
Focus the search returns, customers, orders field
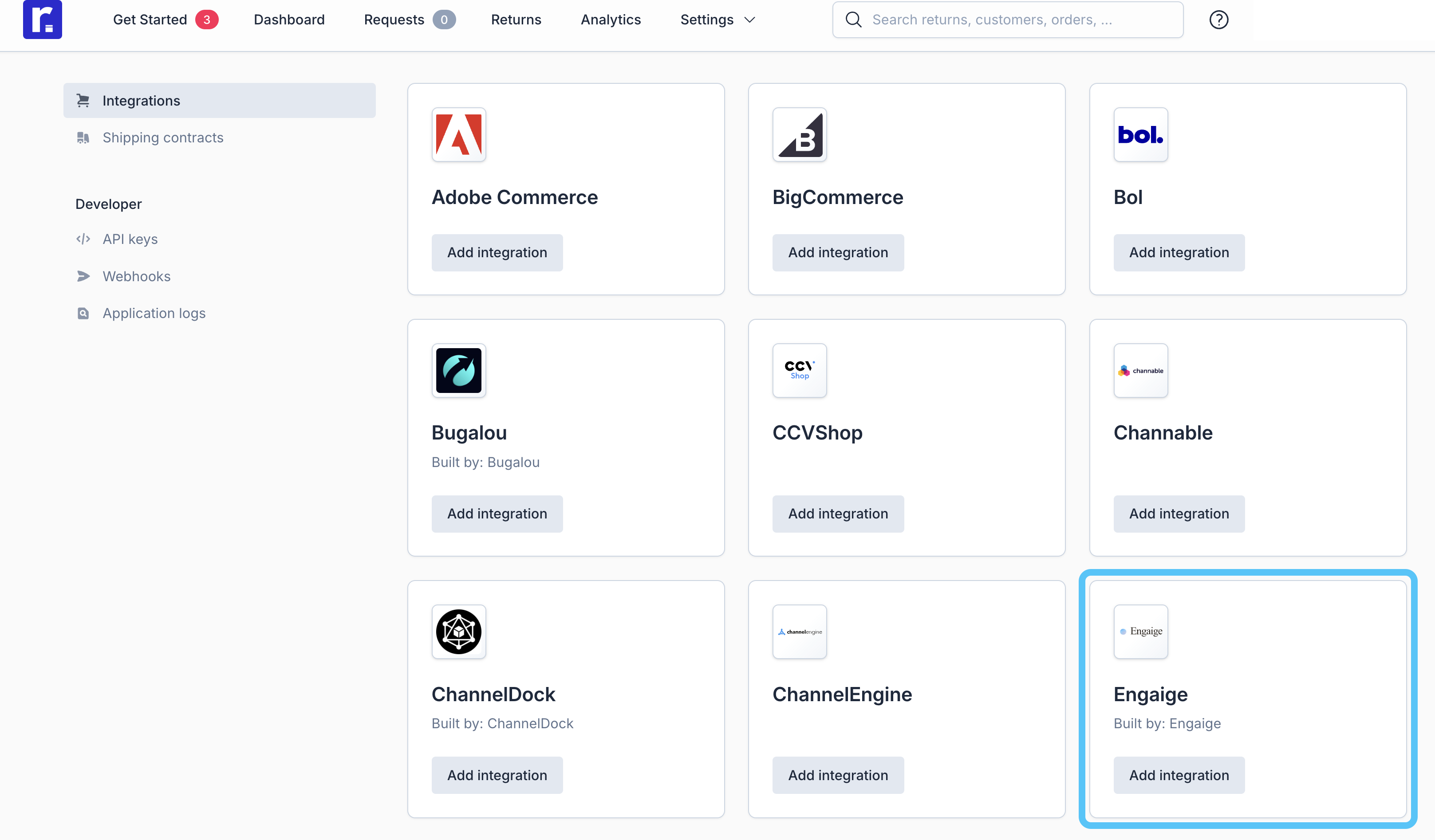click(x=1007, y=20)
